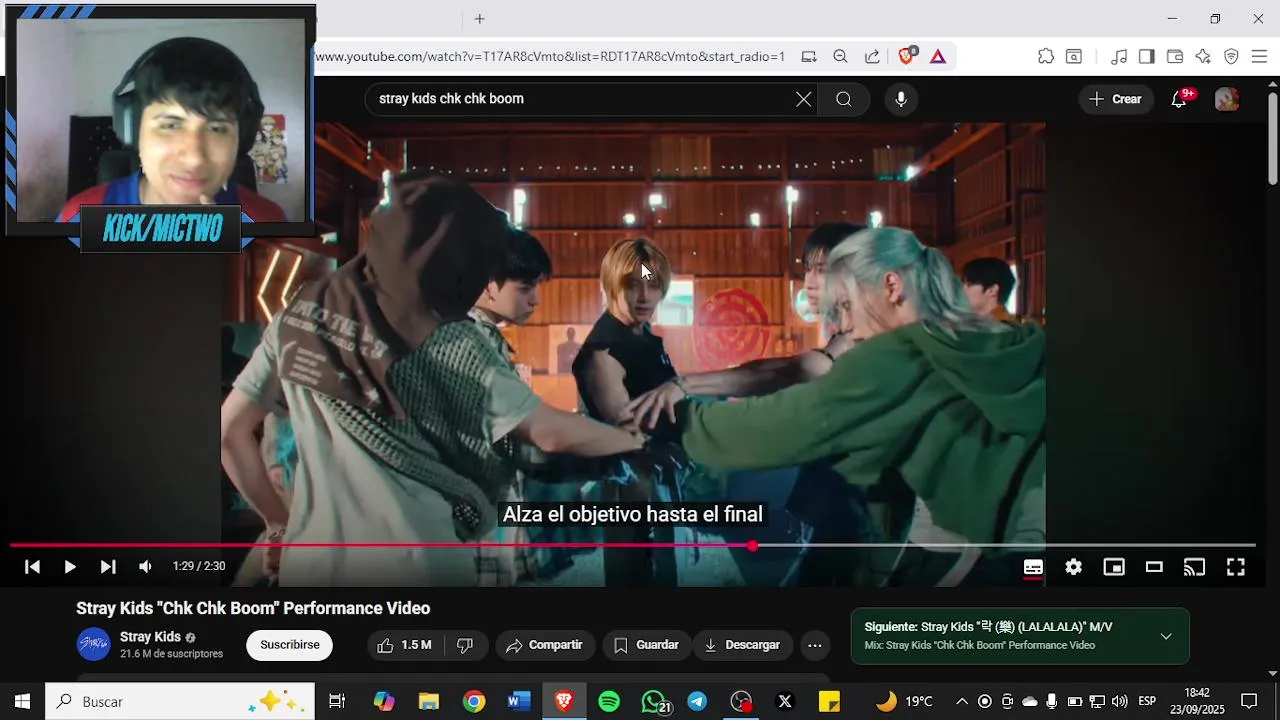Open Windows Task View
Screen dimensions: 1280x720
[x=337, y=701]
